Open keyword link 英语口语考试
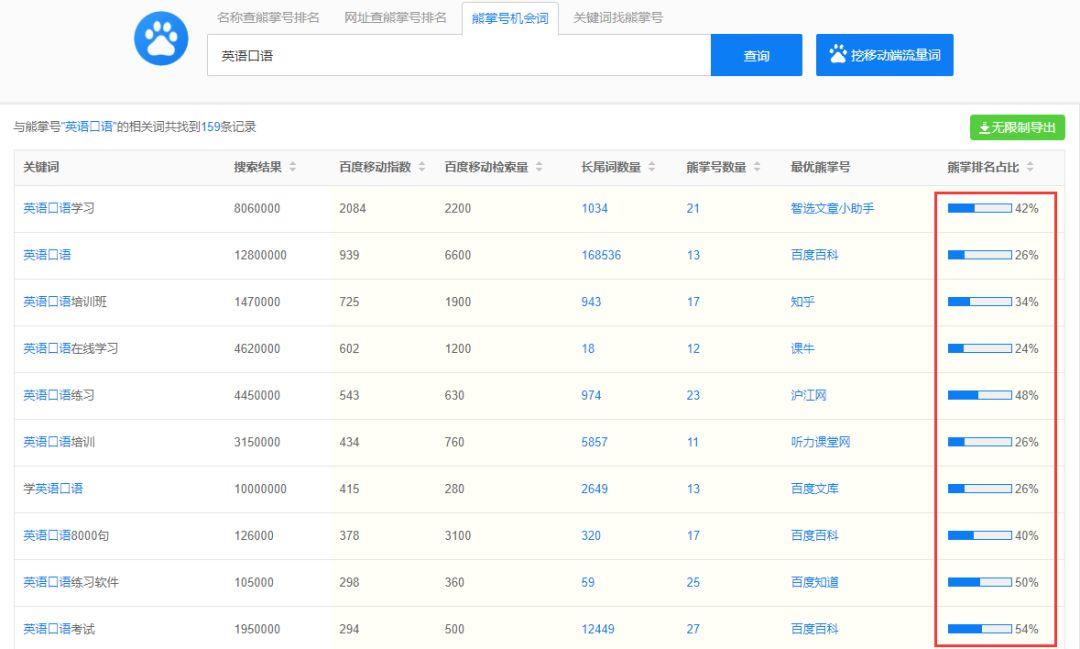 click(x=59, y=629)
